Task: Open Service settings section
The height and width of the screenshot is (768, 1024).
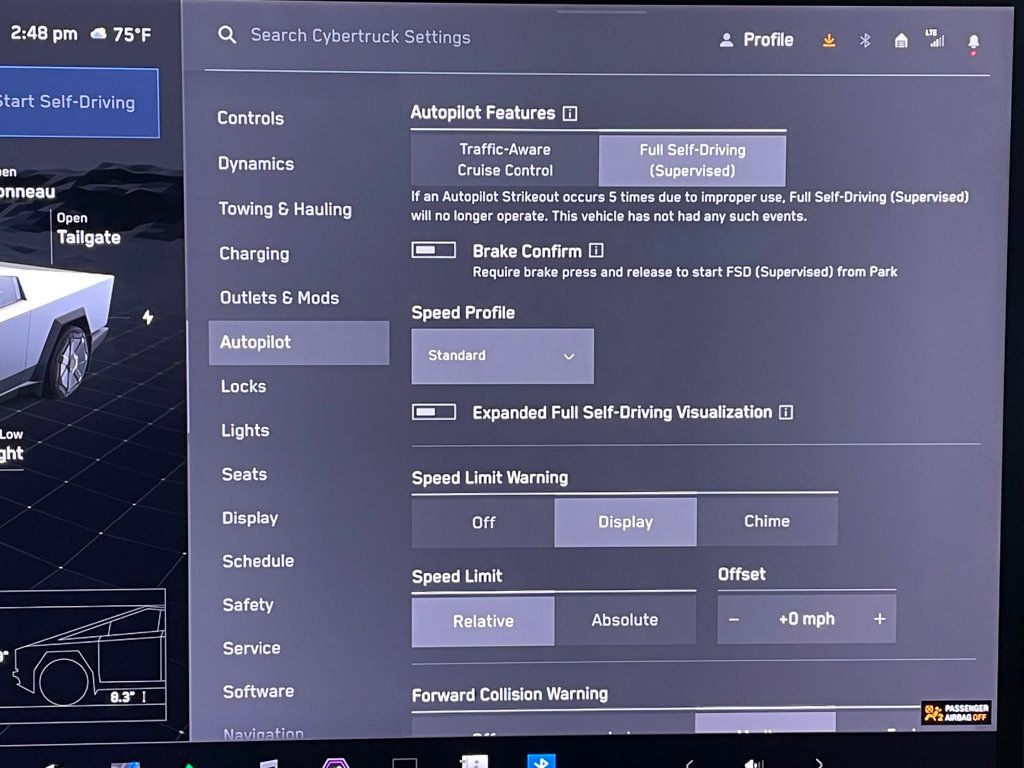Action: tap(251, 648)
